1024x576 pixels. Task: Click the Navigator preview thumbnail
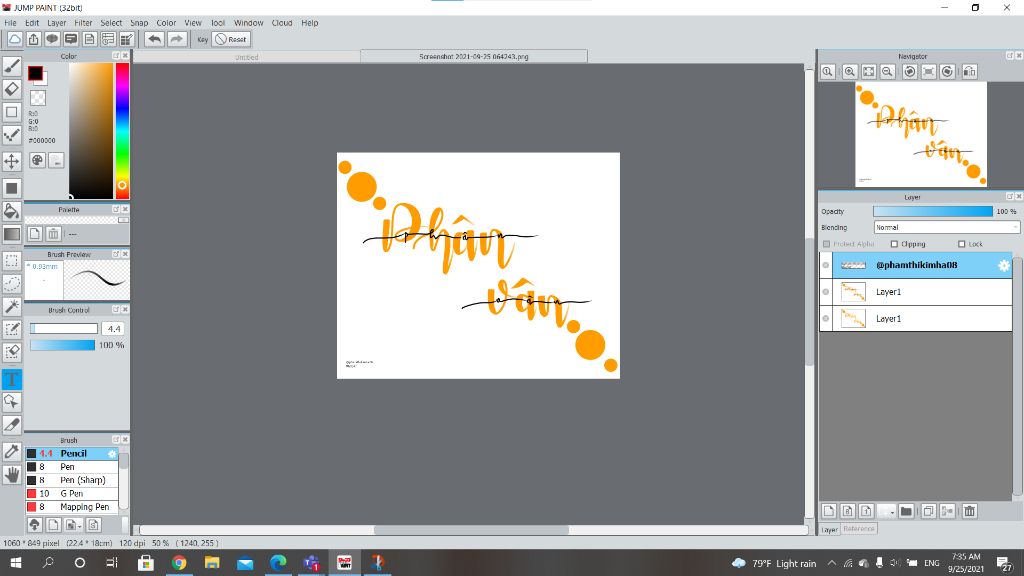tap(921, 134)
